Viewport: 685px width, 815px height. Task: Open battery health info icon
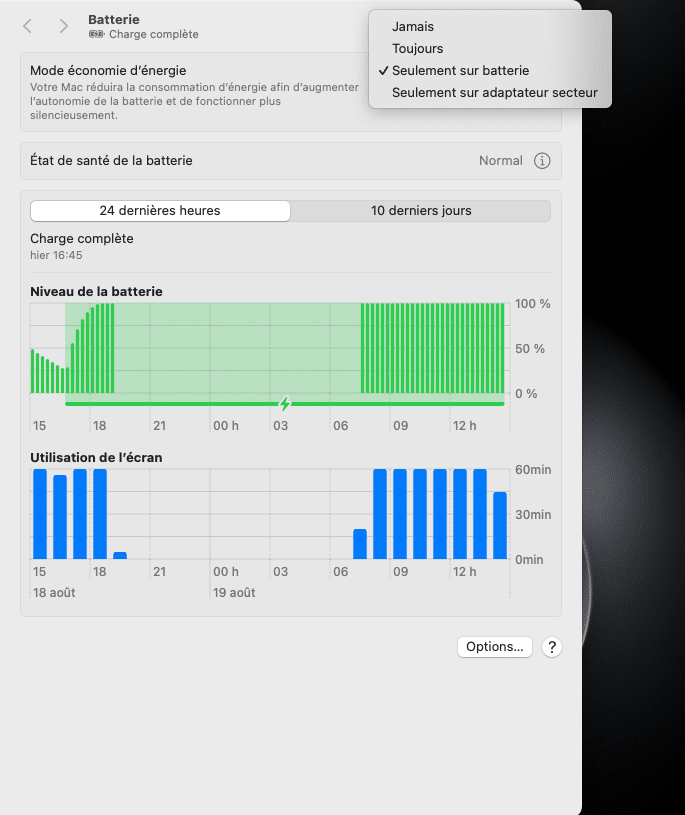[542, 161]
